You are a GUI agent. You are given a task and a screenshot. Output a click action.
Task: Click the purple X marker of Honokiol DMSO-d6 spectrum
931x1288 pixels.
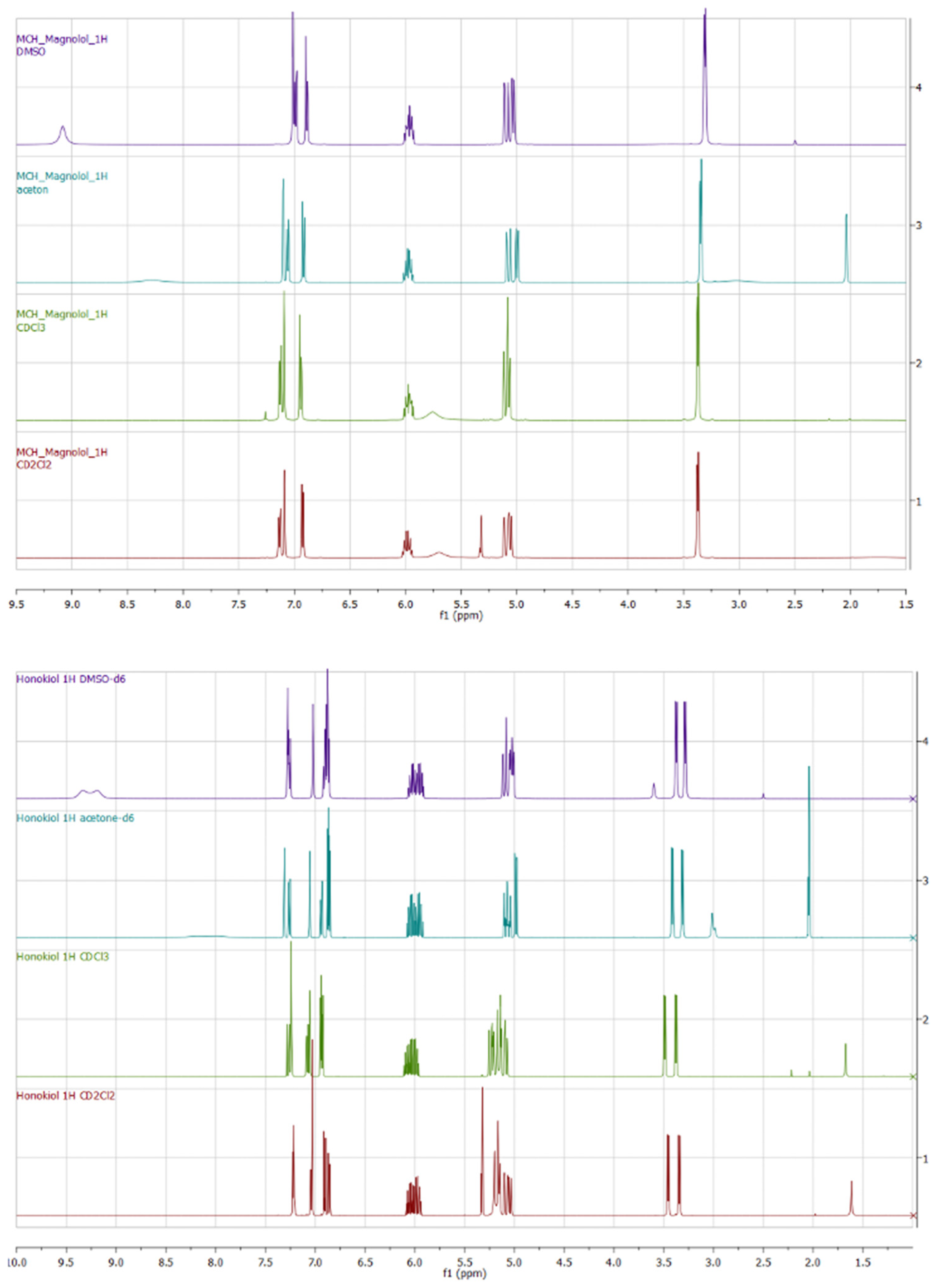click(913, 799)
